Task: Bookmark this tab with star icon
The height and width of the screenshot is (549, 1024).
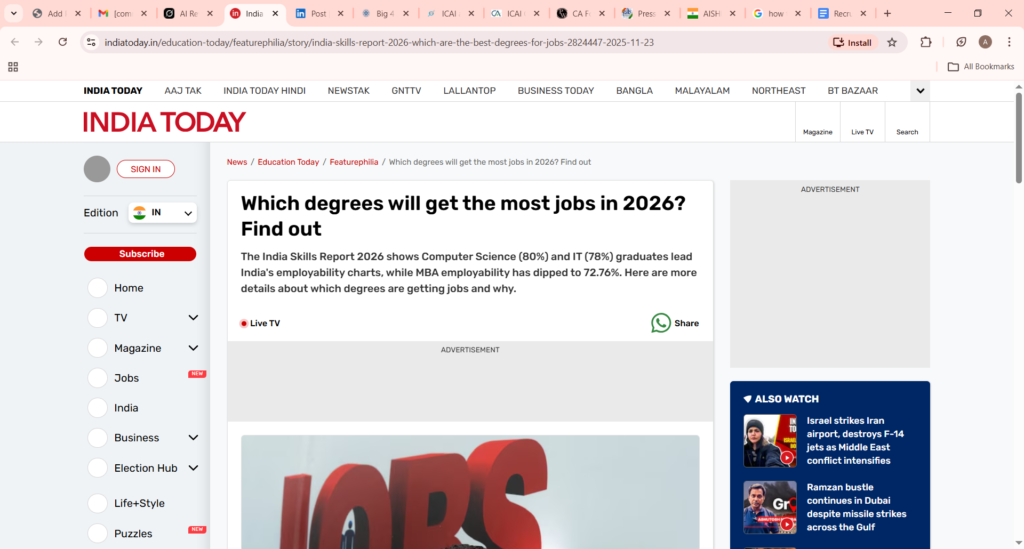Action: [892, 42]
